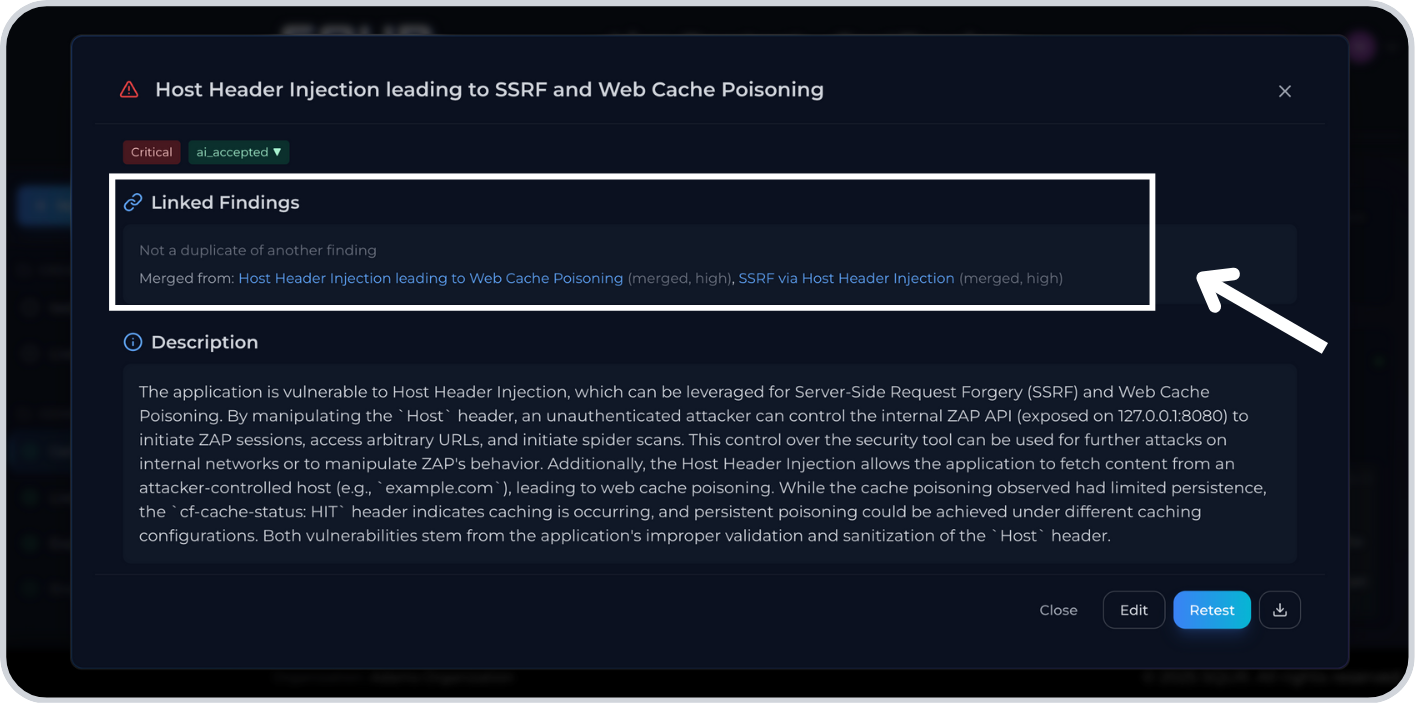Click the info circle icon beside Description
This screenshot has width=1415, height=706.
pyautogui.click(x=132, y=342)
